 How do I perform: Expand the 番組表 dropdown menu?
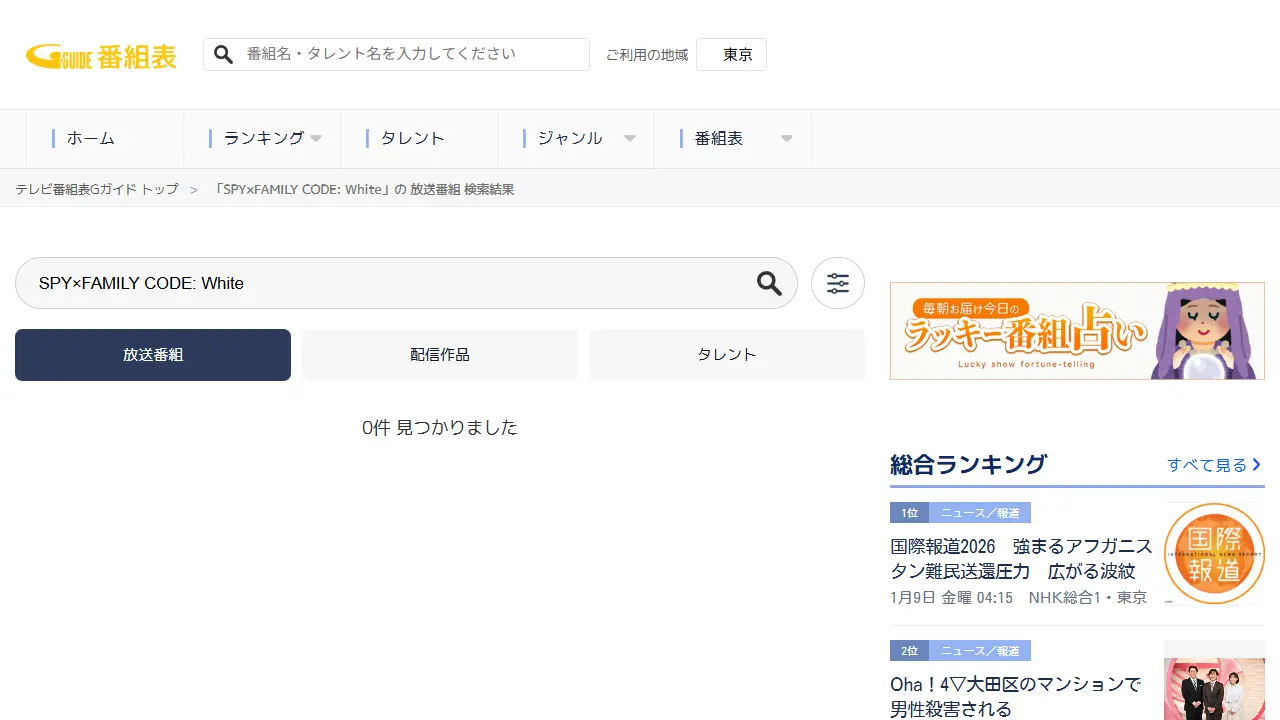point(787,139)
